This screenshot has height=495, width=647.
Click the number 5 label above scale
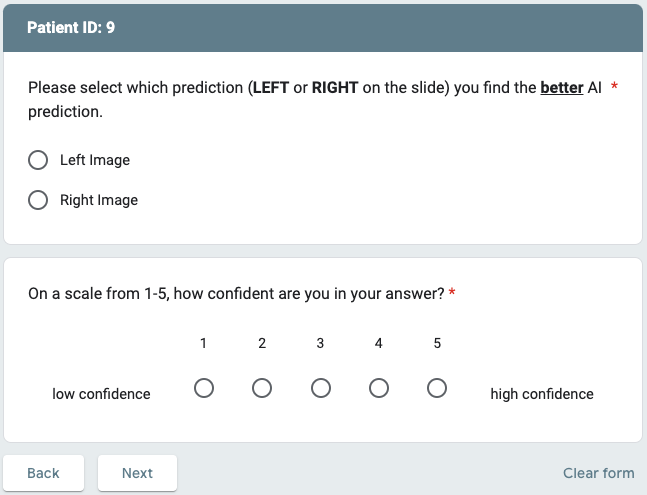(x=437, y=343)
